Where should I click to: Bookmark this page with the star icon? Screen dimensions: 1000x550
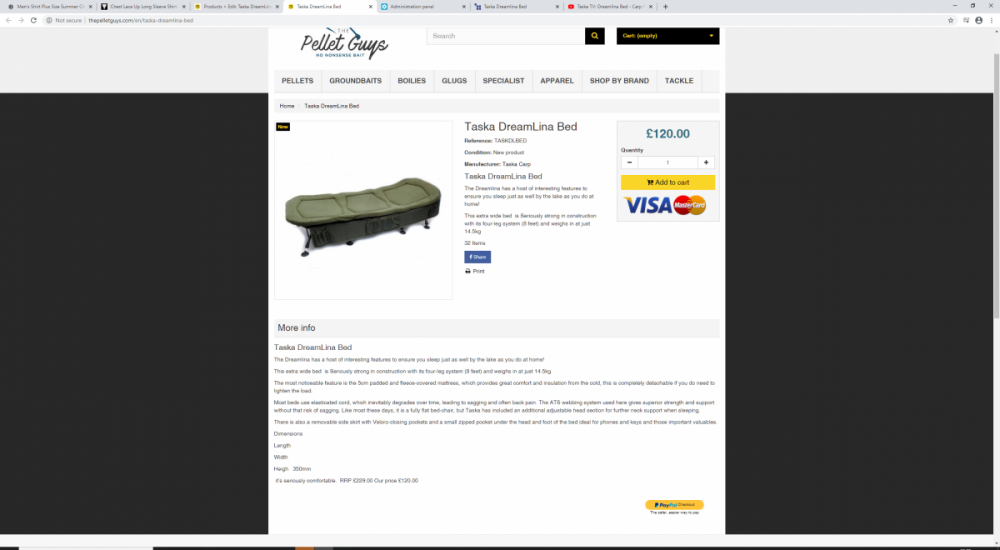[x=950, y=20]
